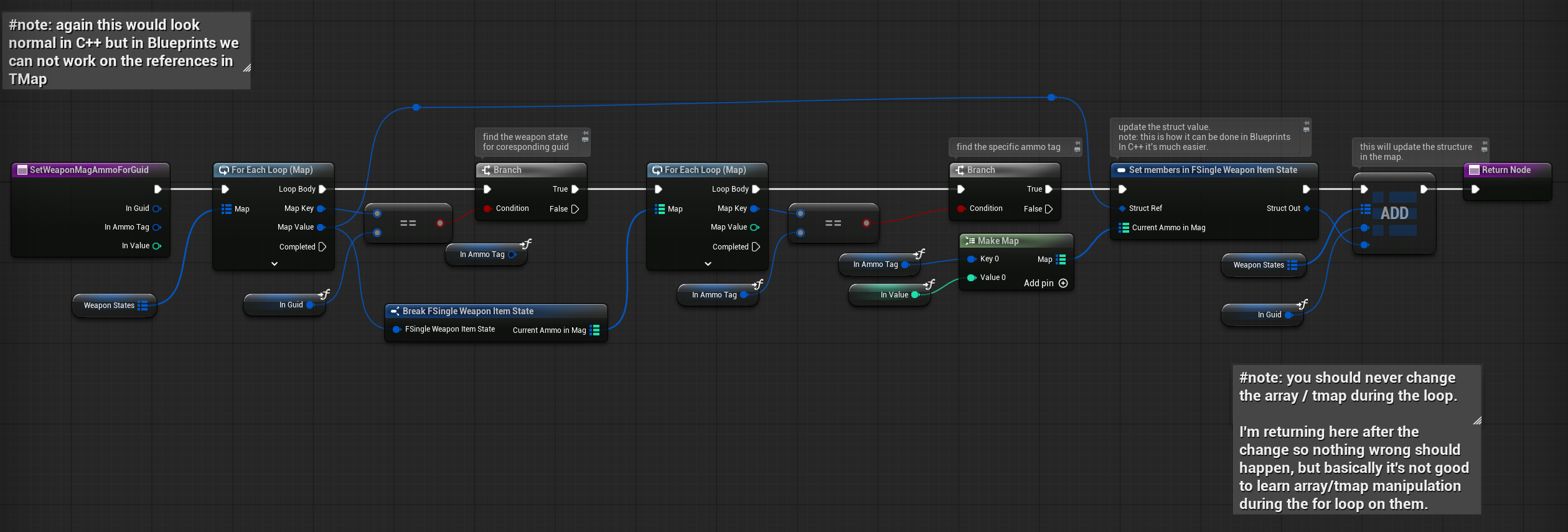The image size is (1568, 532).
Task: Click the green Value 0 pin on Make Map
Action: pyautogui.click(x=970, y=278)
